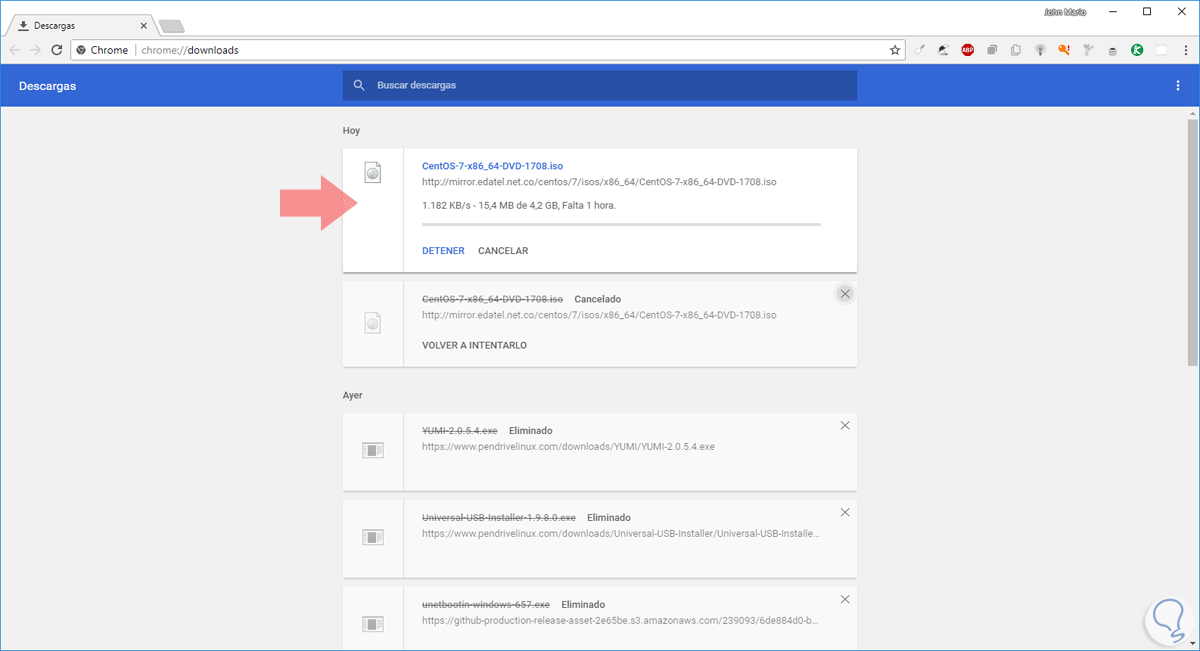Open the Descargas page three-dot options menu

click(x=1178, y=86)
